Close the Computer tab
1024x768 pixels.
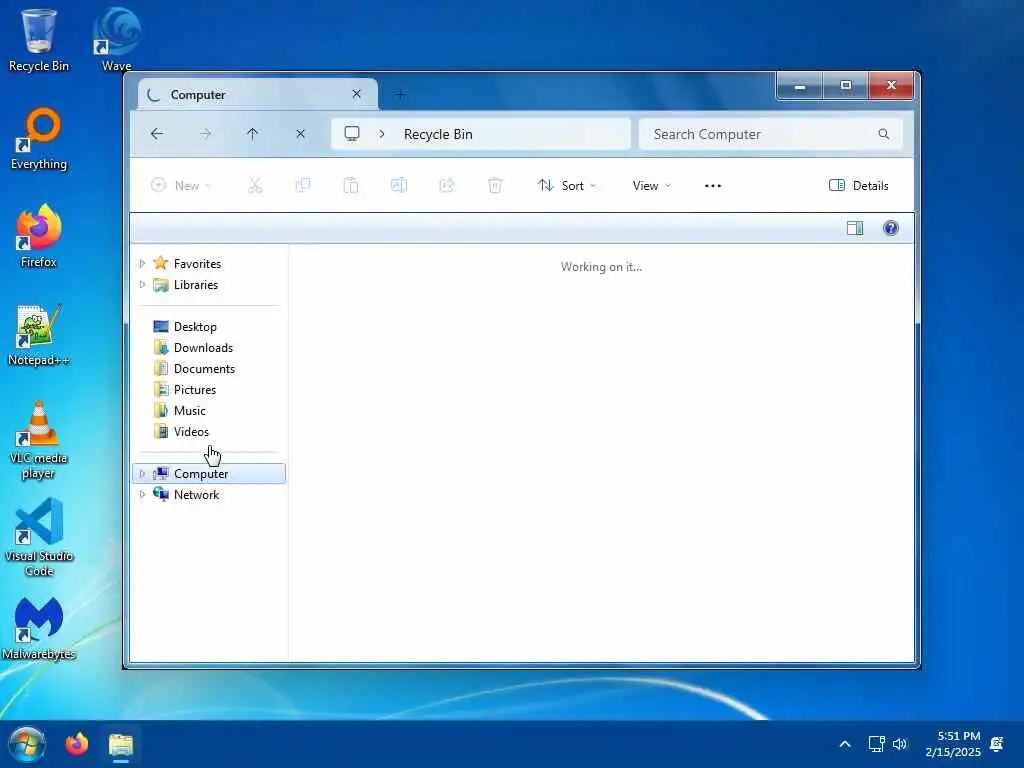coord(357,94)
